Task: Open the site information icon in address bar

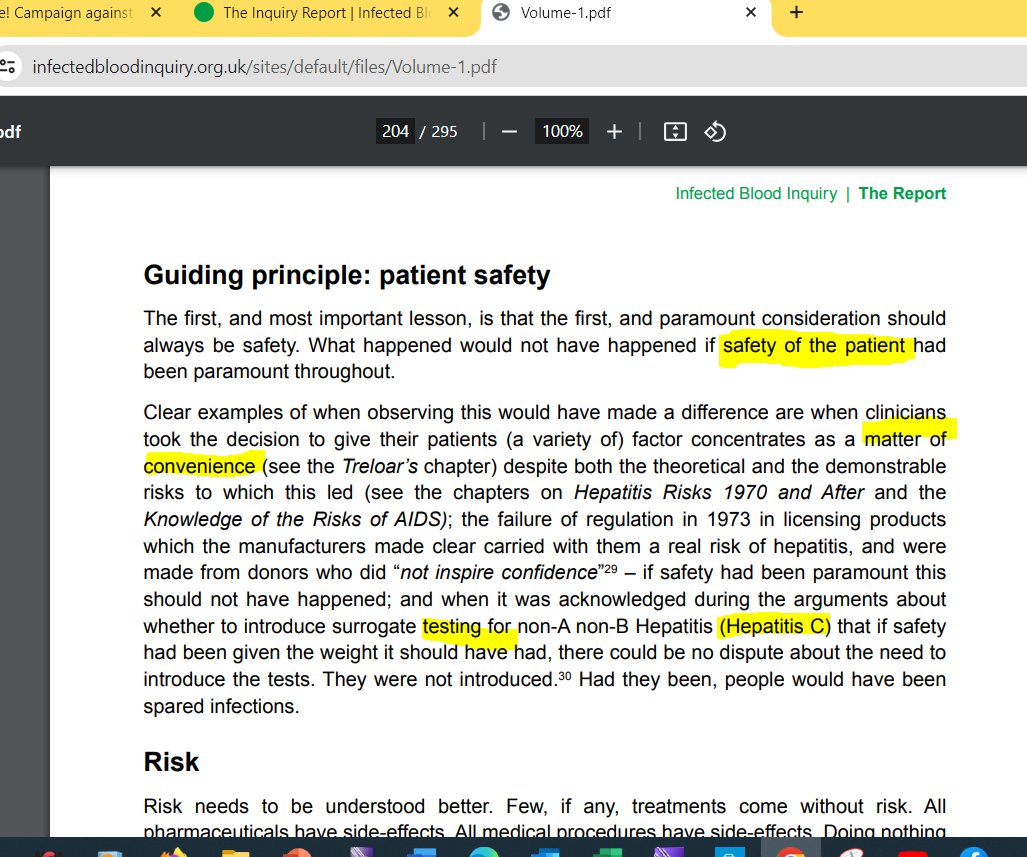Action: click(x=9, y=66)
